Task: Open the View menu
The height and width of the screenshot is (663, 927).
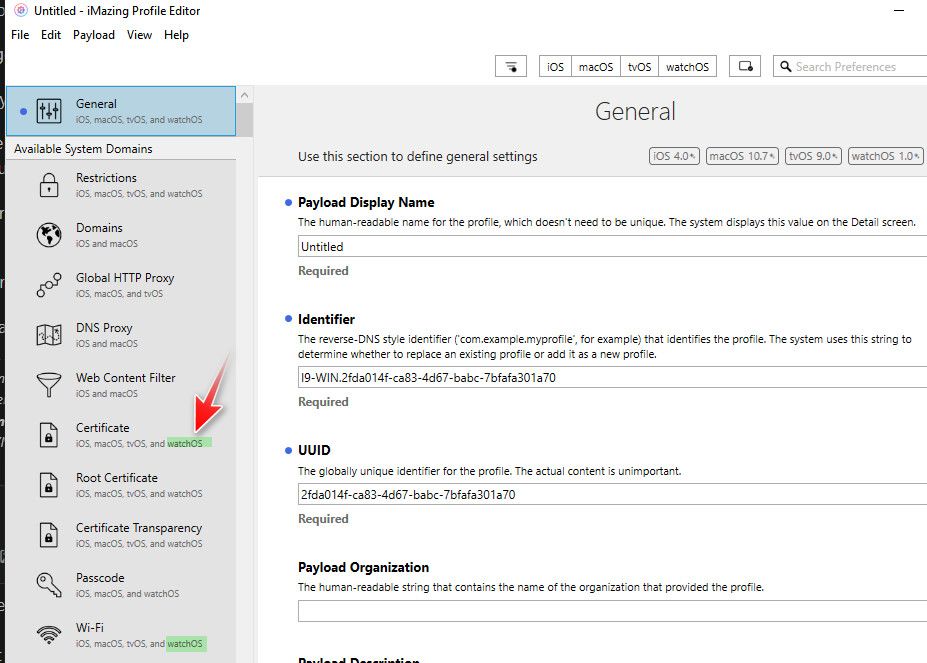Action: point(139,35)
